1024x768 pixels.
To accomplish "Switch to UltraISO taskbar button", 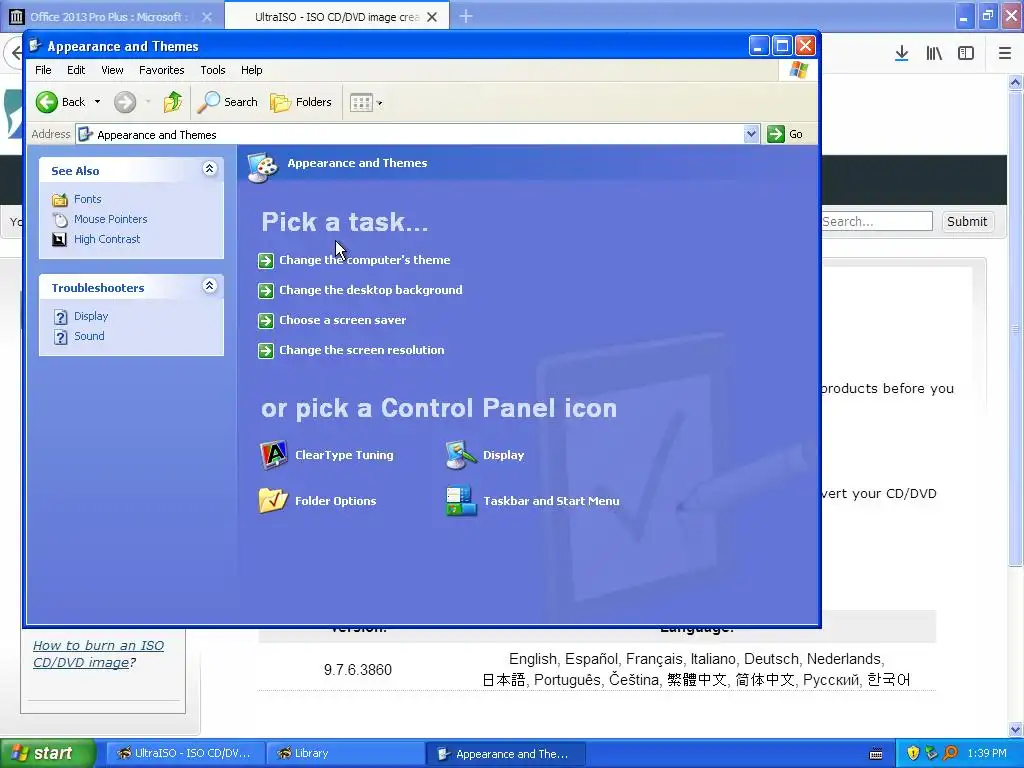I will (185, 753).
